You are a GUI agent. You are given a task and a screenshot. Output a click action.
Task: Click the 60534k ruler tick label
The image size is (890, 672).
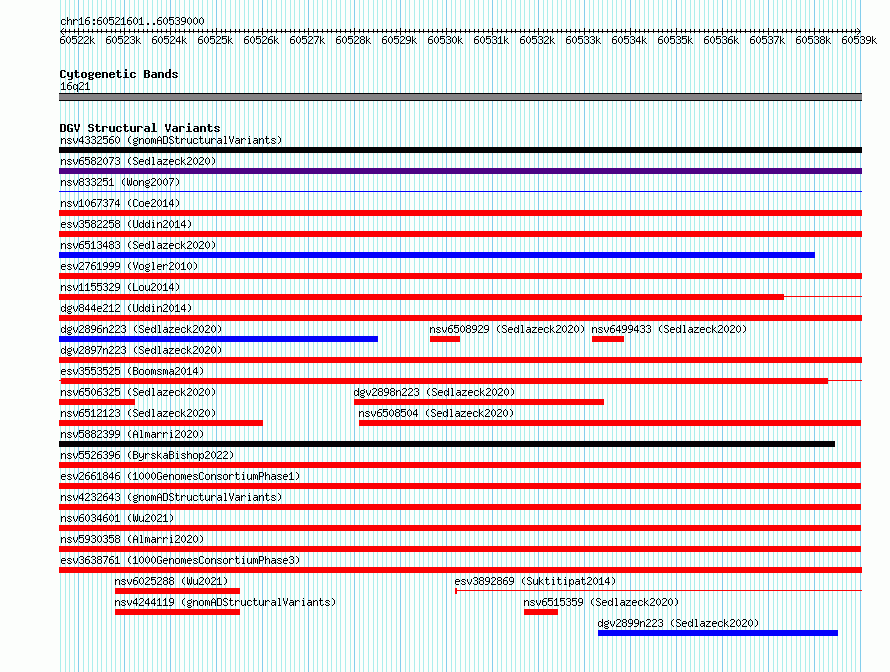point(629,40)
